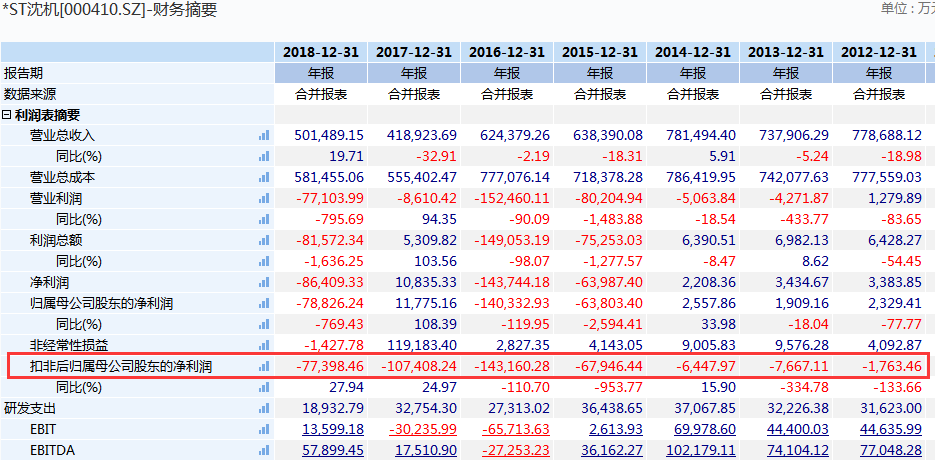The image size is (935, 460).
Task: Click 2017 非经常性损益 value 119,183.40
Action: (x=422, y=345)
